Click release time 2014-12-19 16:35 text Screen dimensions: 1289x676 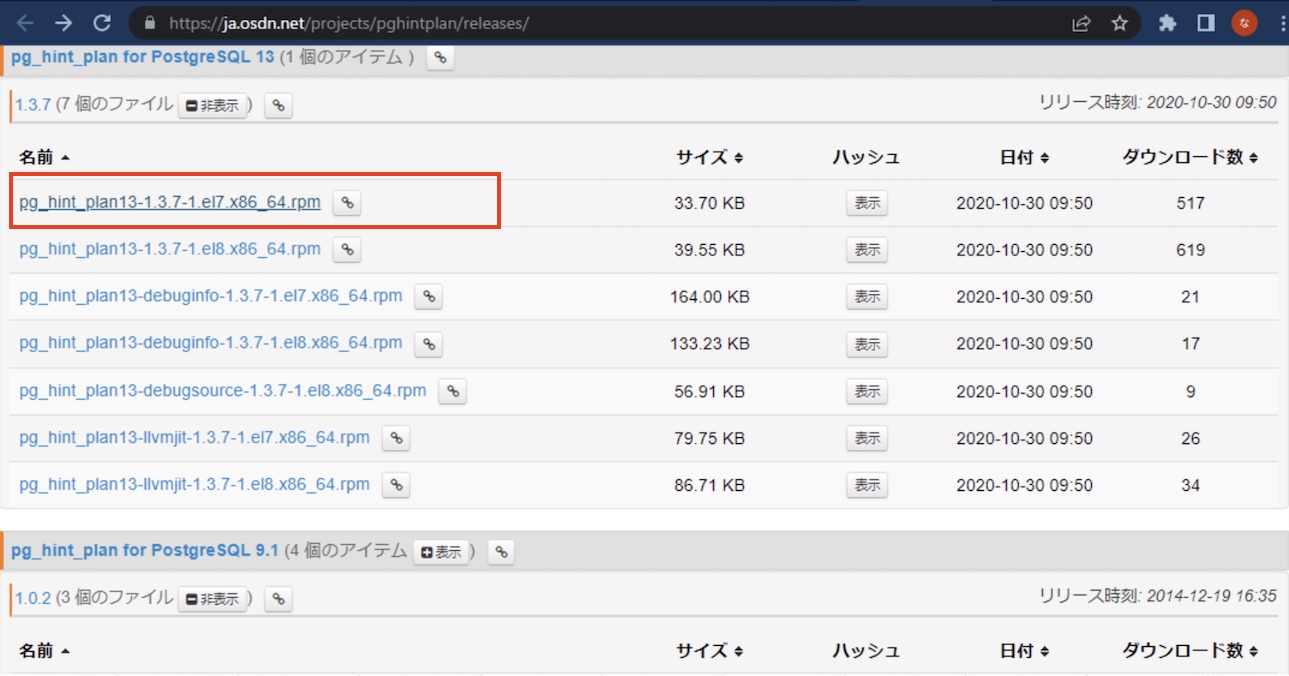tap(1158, 596)
